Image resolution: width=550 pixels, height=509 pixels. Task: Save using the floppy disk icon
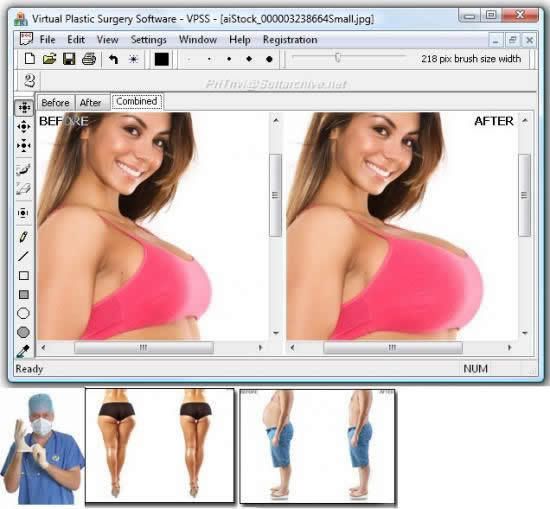(69, 59)
